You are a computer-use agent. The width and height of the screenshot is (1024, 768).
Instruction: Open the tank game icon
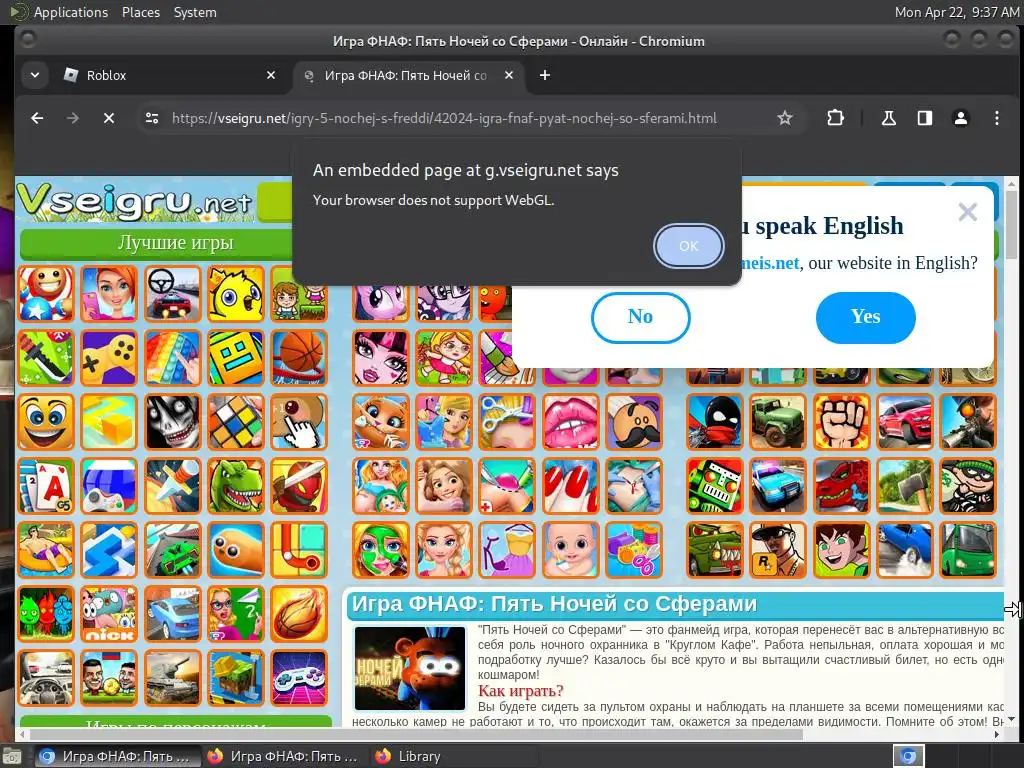point(172,678)
